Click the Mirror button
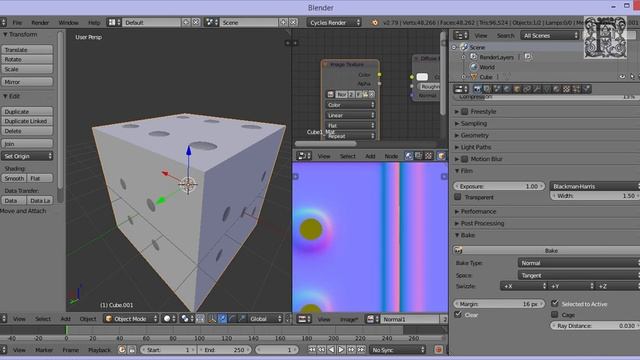Image resolution: width=640 pixels, height=360 pixels. (27, 82)
